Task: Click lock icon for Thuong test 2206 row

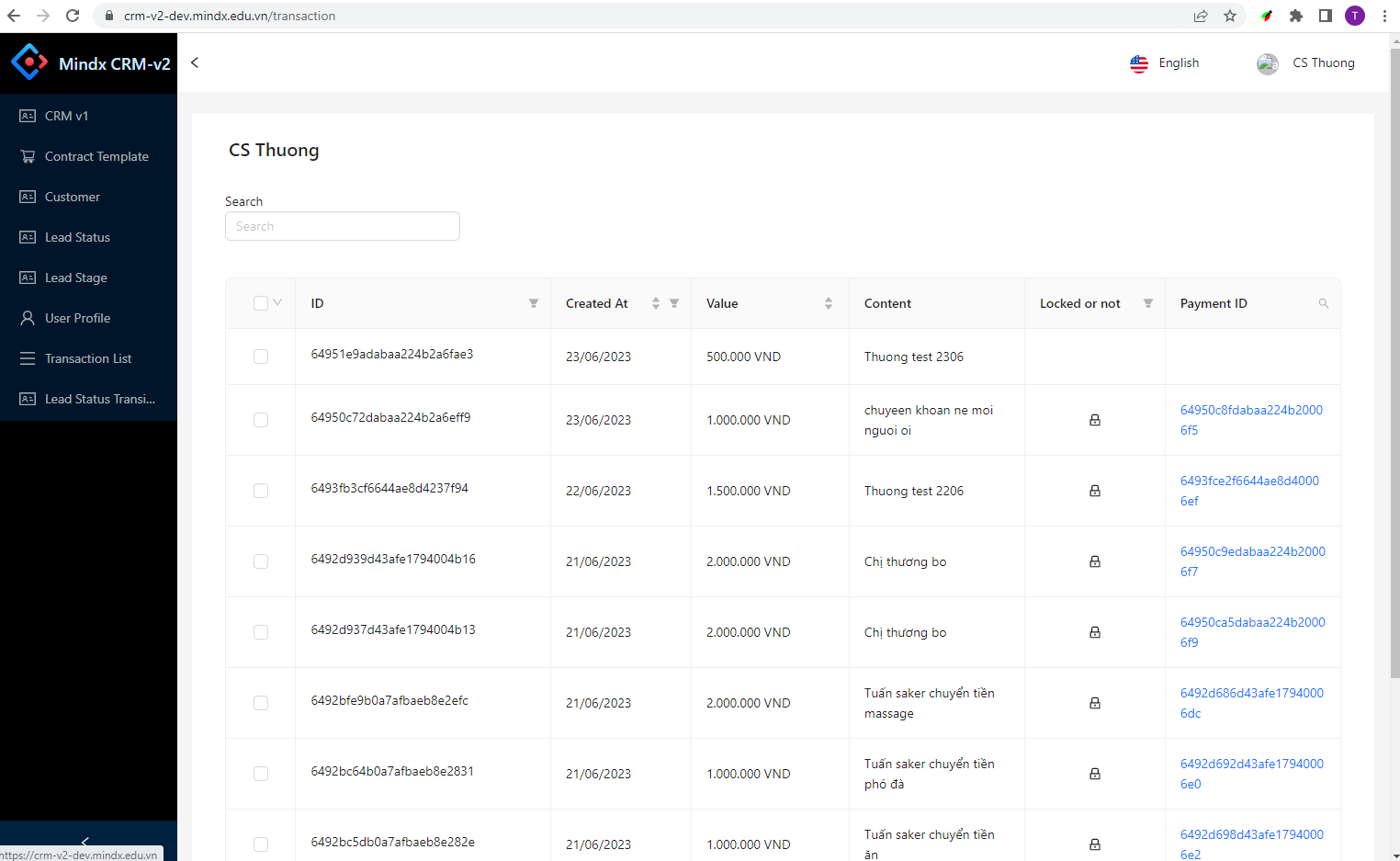Action: (x=1095, y=491)
